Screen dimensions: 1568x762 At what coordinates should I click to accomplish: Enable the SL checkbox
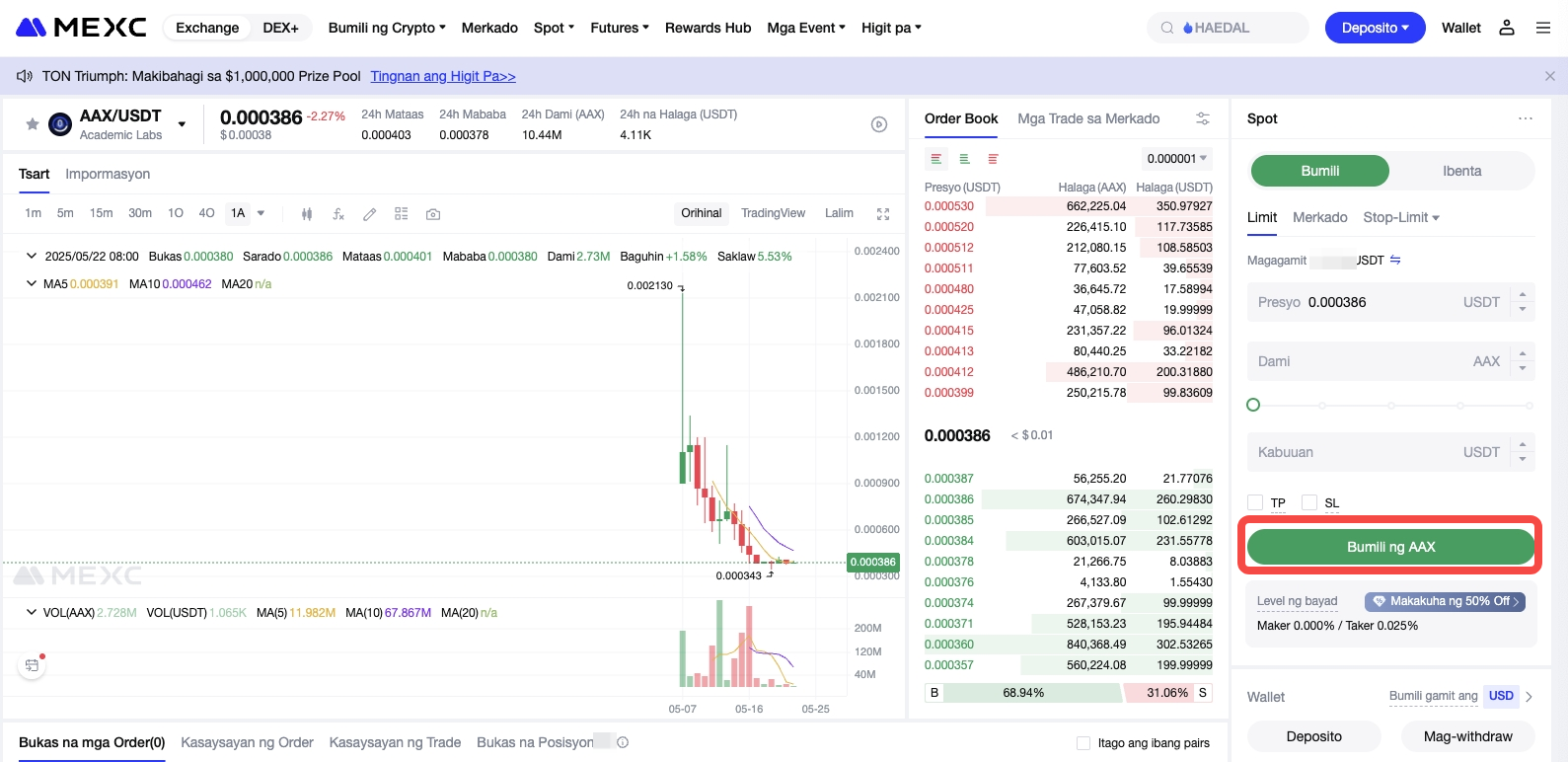[x=1309, y=502]
